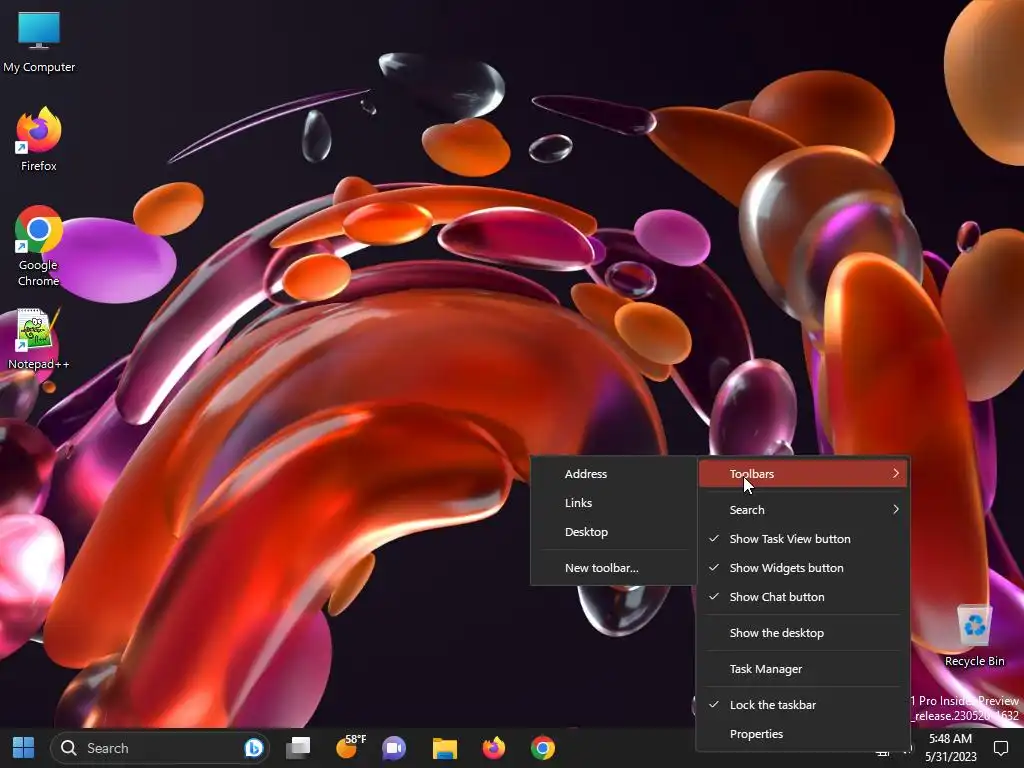Viewport: 1024px width, 768px height.
Task: Select New toolbar... entry
Action: [614, 568]
